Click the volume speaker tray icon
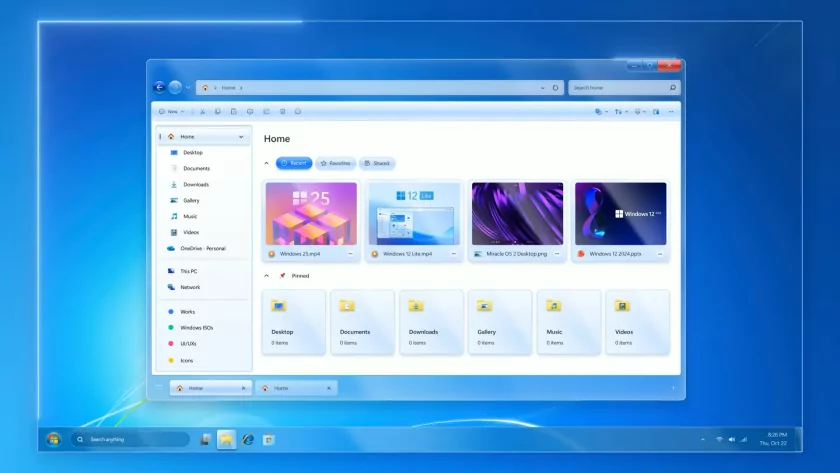The image size is (840, 473). pos(731,440)
